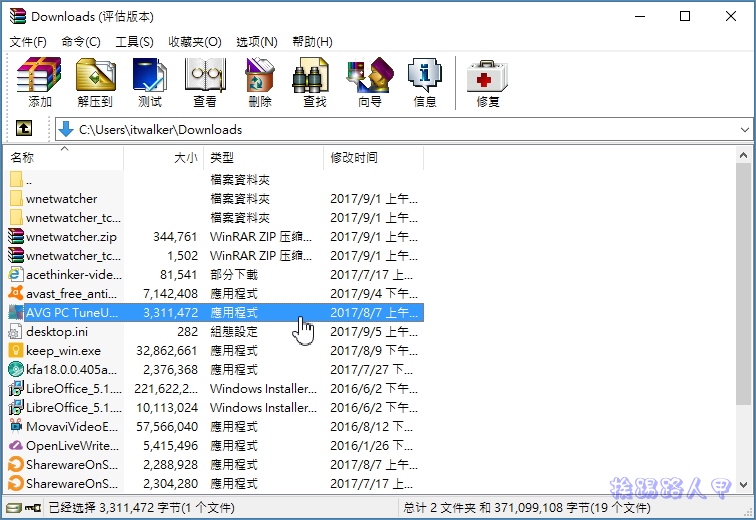This screenshot has height=520, width=756.
Task: Select MovaviVideoE file icon
Action: tap(15, 426)
